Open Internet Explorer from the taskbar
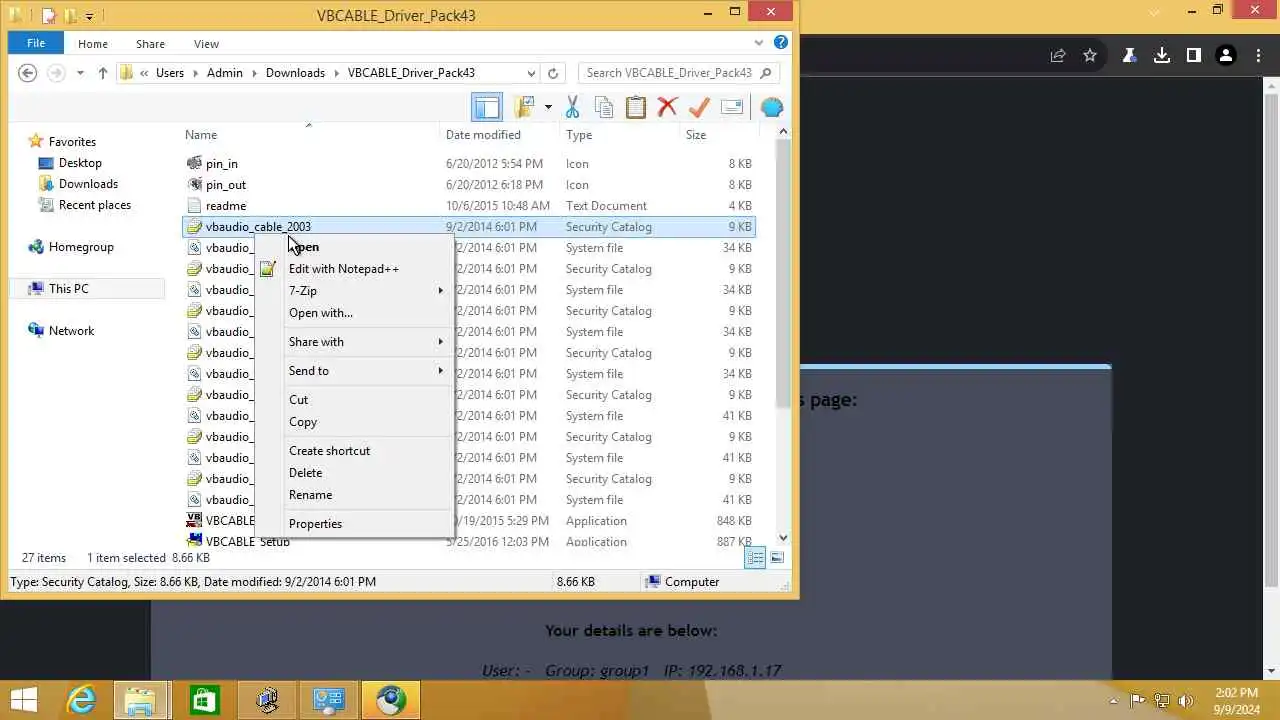 click(x=81, y=700)
